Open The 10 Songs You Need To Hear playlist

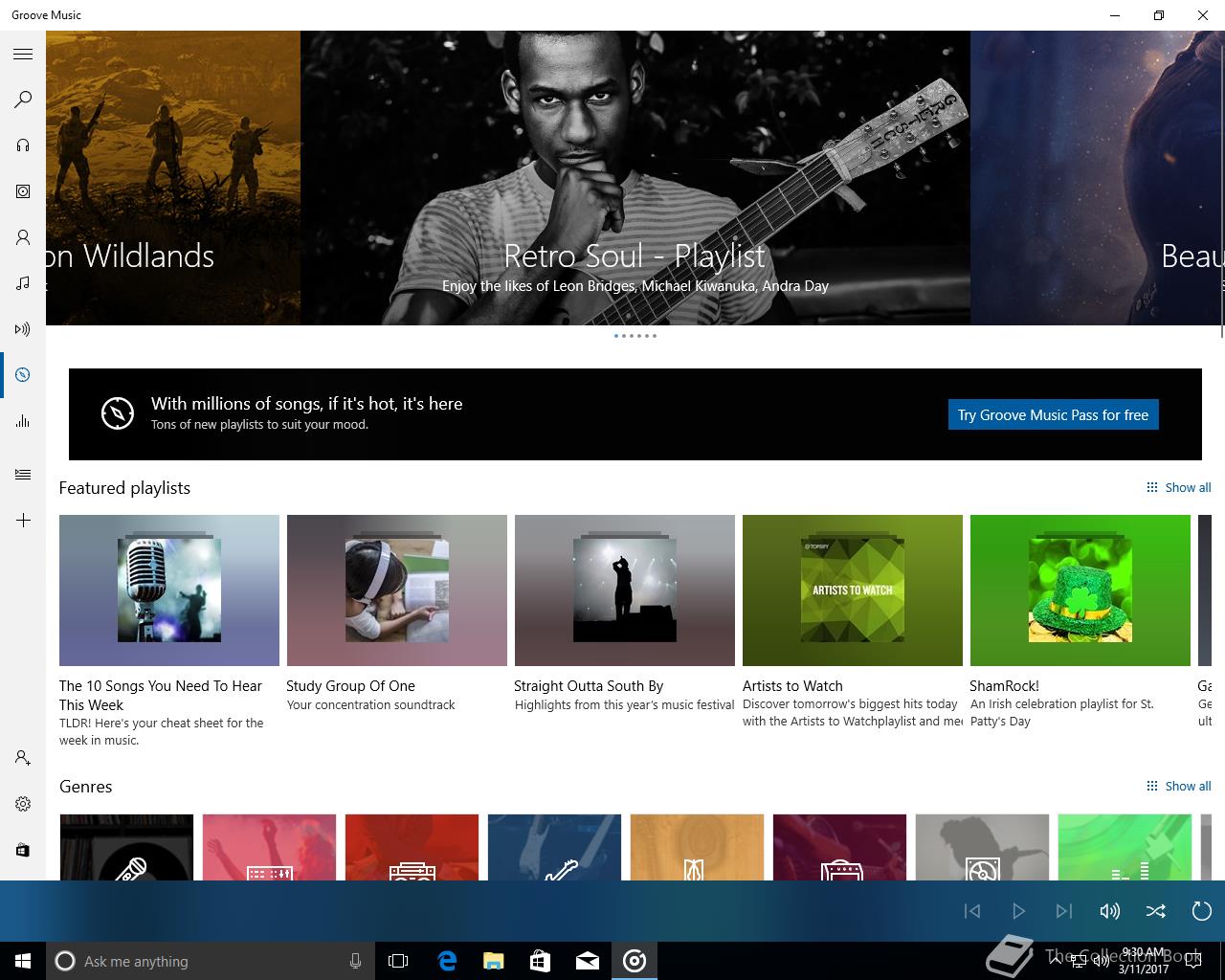pyautogui.click(x=169, y=590)
